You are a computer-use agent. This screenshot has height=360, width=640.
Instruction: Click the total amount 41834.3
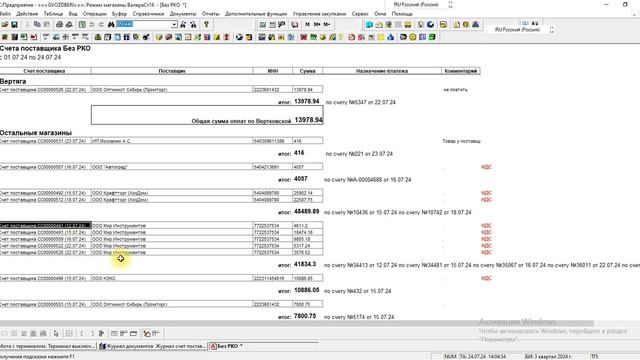pos(305,264)
